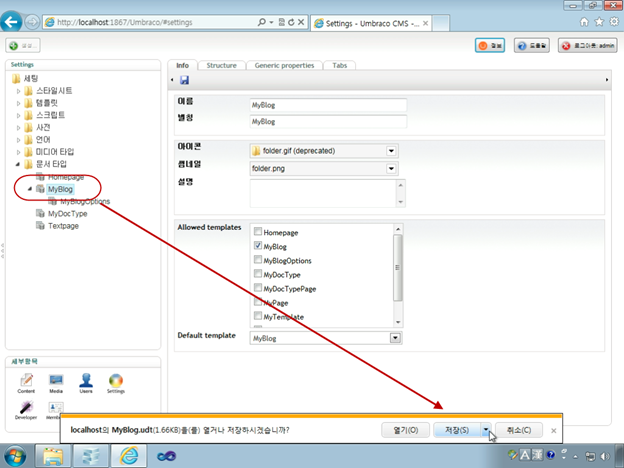Collapse the 문서 타입 tree node arrow
This screenshot has height=468, width=624.
18,164
